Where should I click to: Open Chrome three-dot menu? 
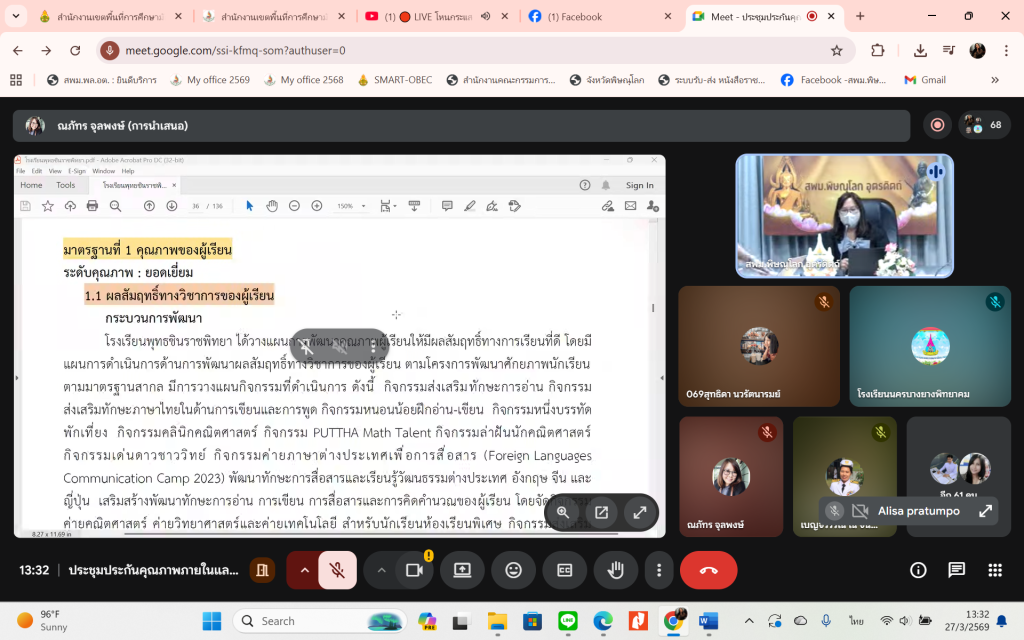(x=1006, y=50)
